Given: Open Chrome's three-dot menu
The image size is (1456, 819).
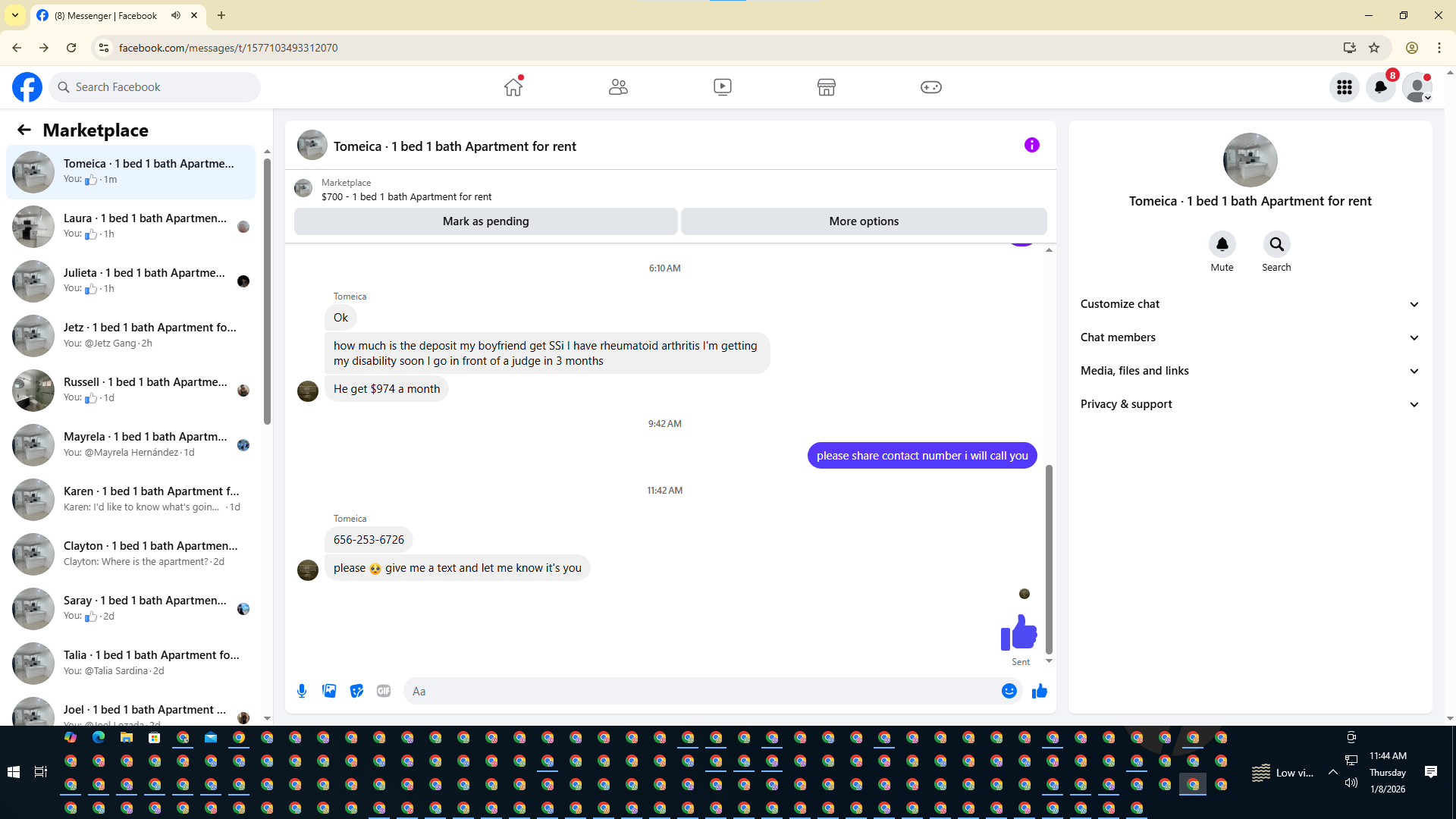Looking at the screenshot, I should pyautogui.click(x=1439, y=48).
